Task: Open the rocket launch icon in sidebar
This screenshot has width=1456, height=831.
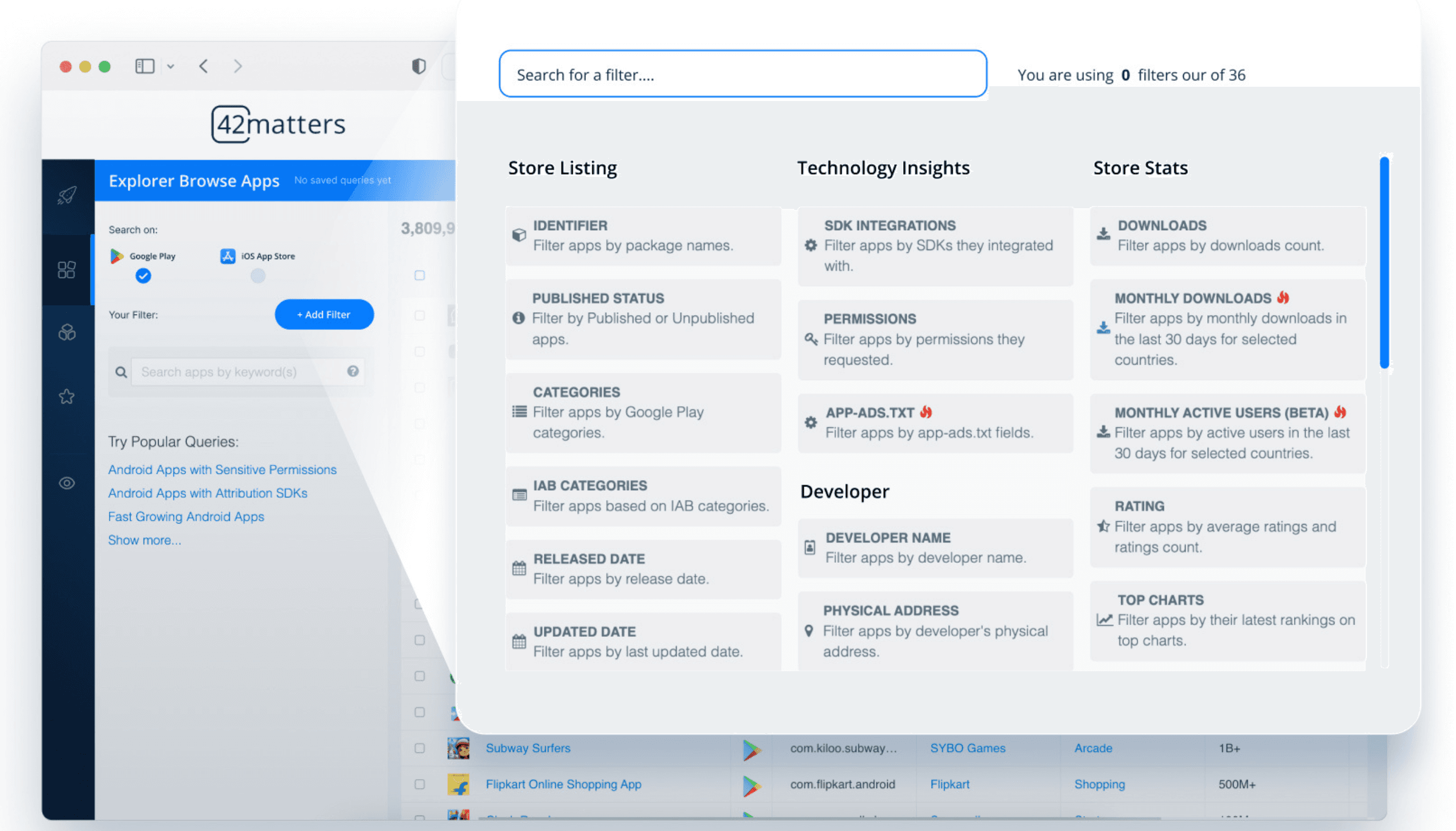Action: click(x=67, y=195)
